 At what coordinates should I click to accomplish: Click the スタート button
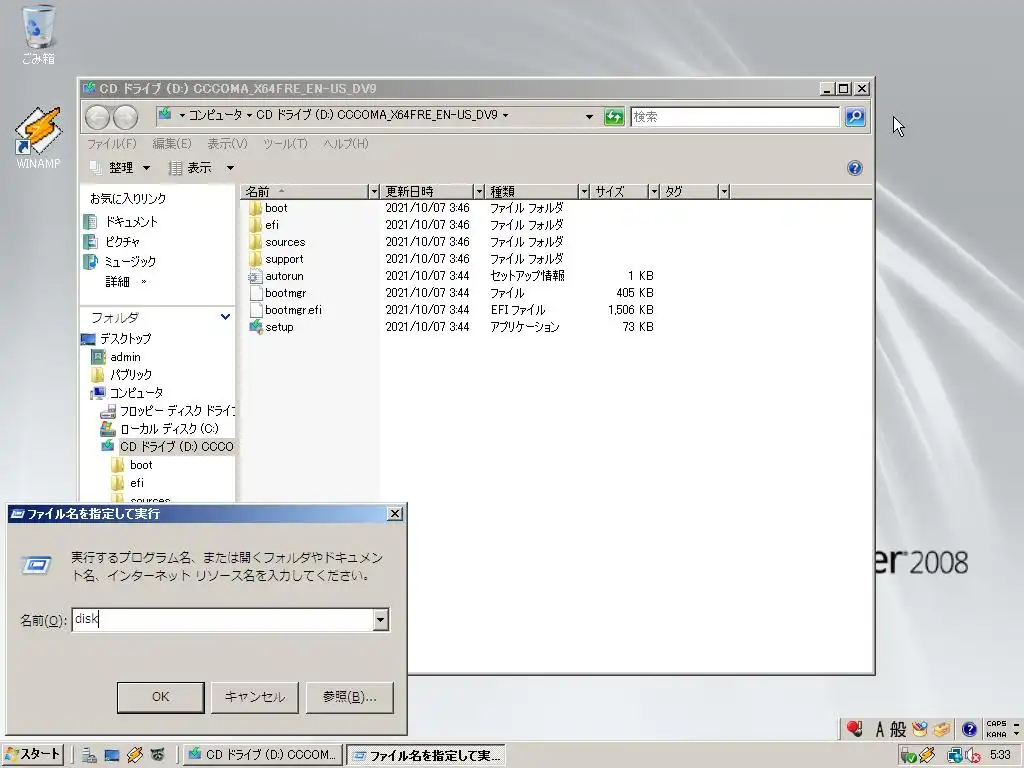pyautogui.click(x=32, y=755)
